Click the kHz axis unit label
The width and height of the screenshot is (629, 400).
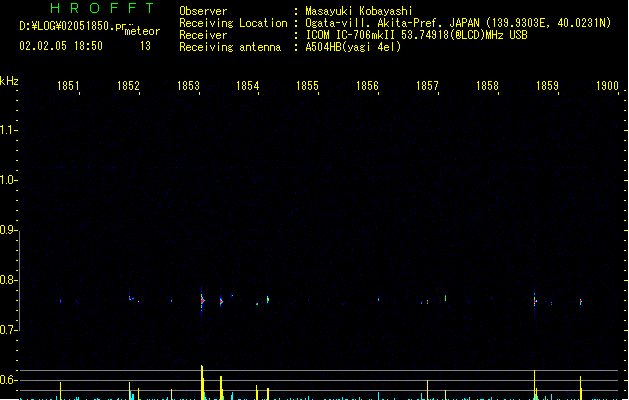point(9,81)
